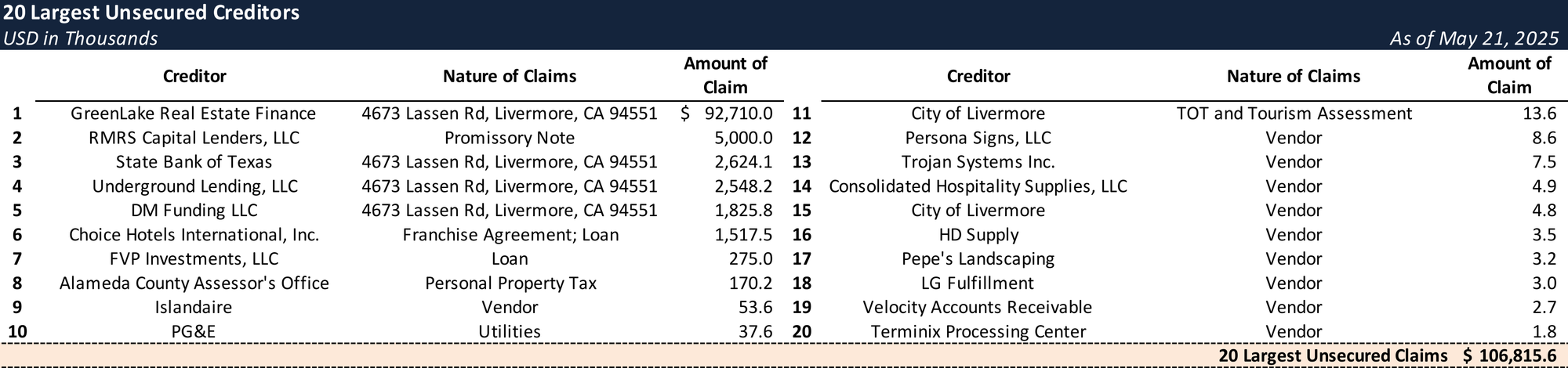
Task: Click the 'HD Supply' creditor
Action: click(978, 235)
